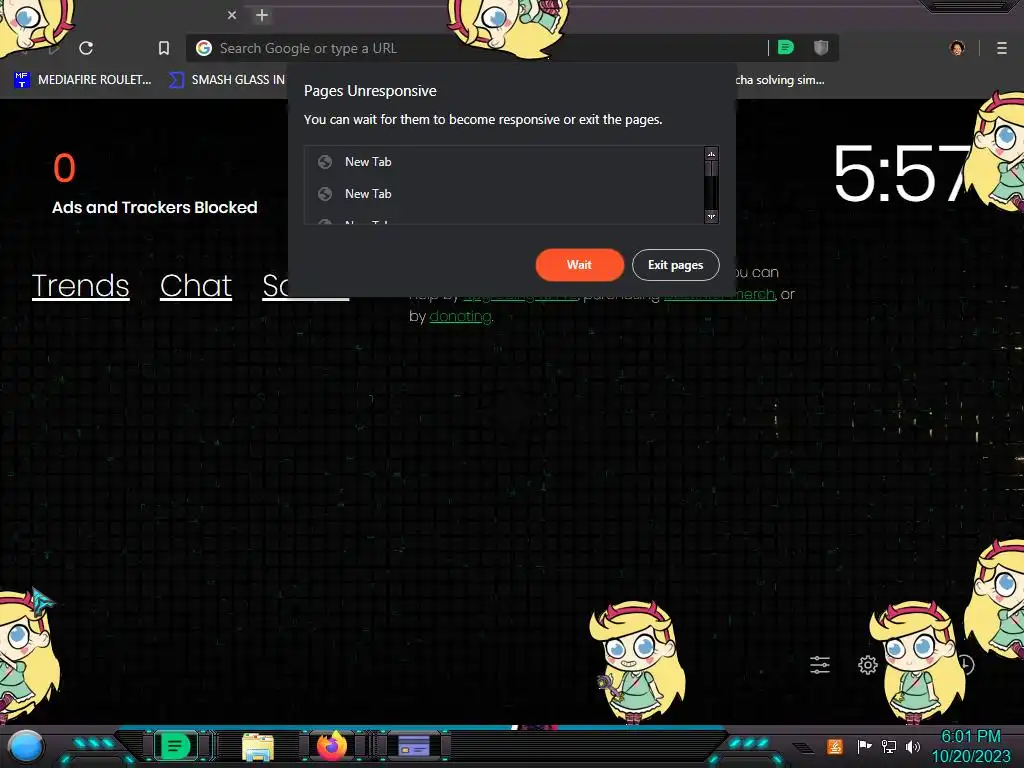Click Exit pages button
This screenshot has height=768, width=1024.
[675, 264]
